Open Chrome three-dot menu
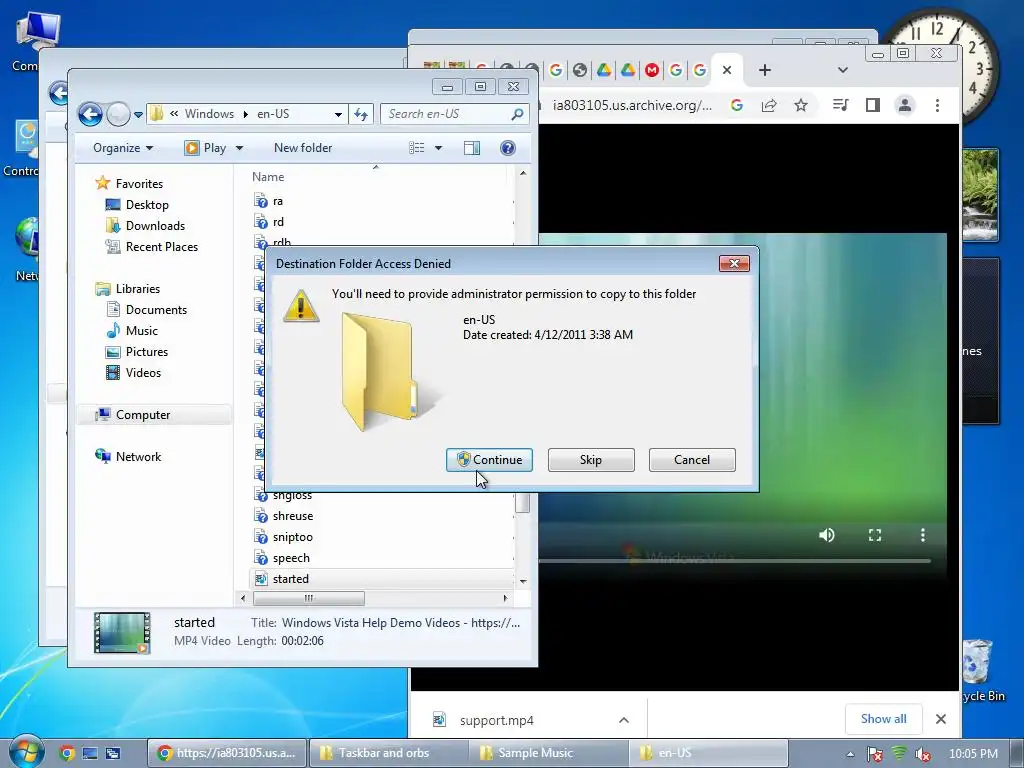The image size is (1024, 768). pos(937,105)
